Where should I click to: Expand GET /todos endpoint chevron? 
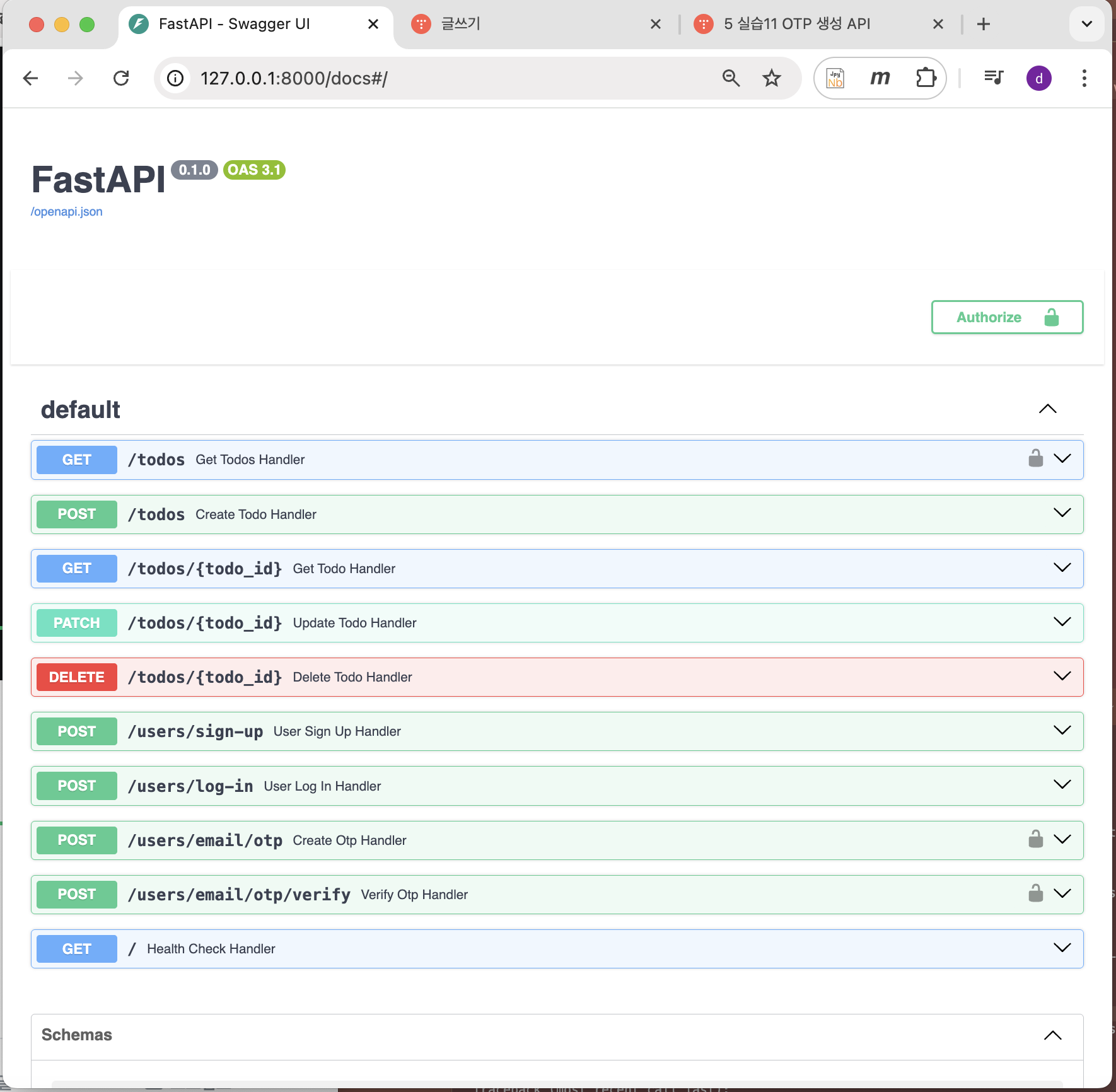[1062, 458]
